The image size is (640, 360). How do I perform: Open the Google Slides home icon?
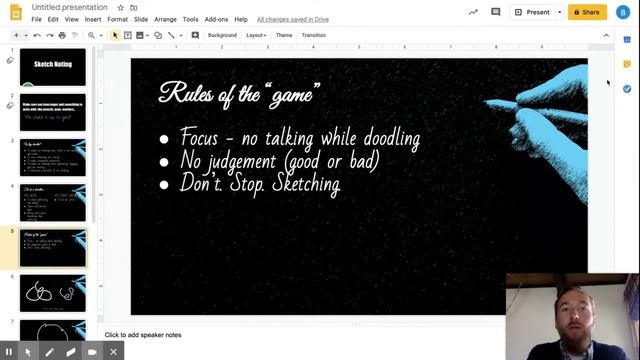[x=16, y=12]
